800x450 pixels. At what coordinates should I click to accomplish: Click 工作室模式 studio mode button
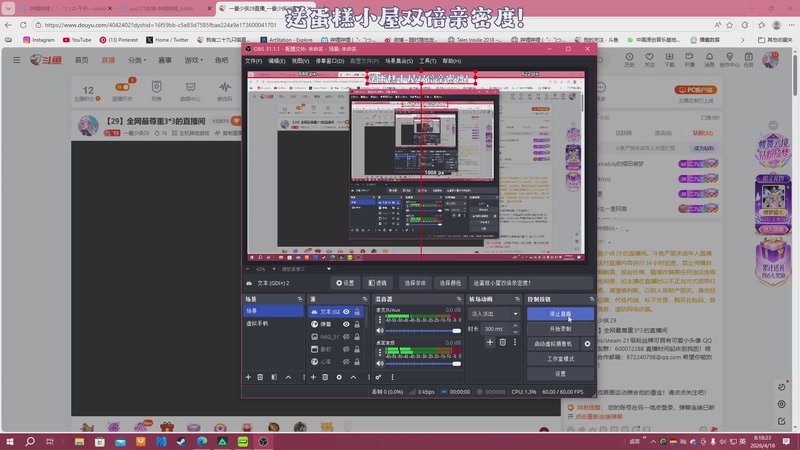560,359
